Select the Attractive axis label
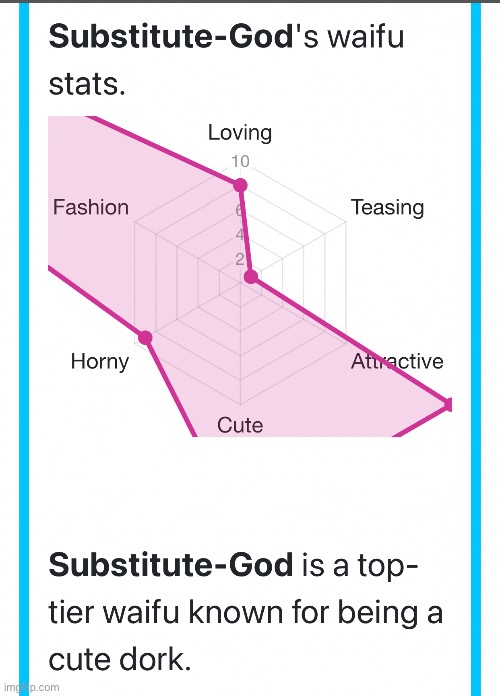 397,361
